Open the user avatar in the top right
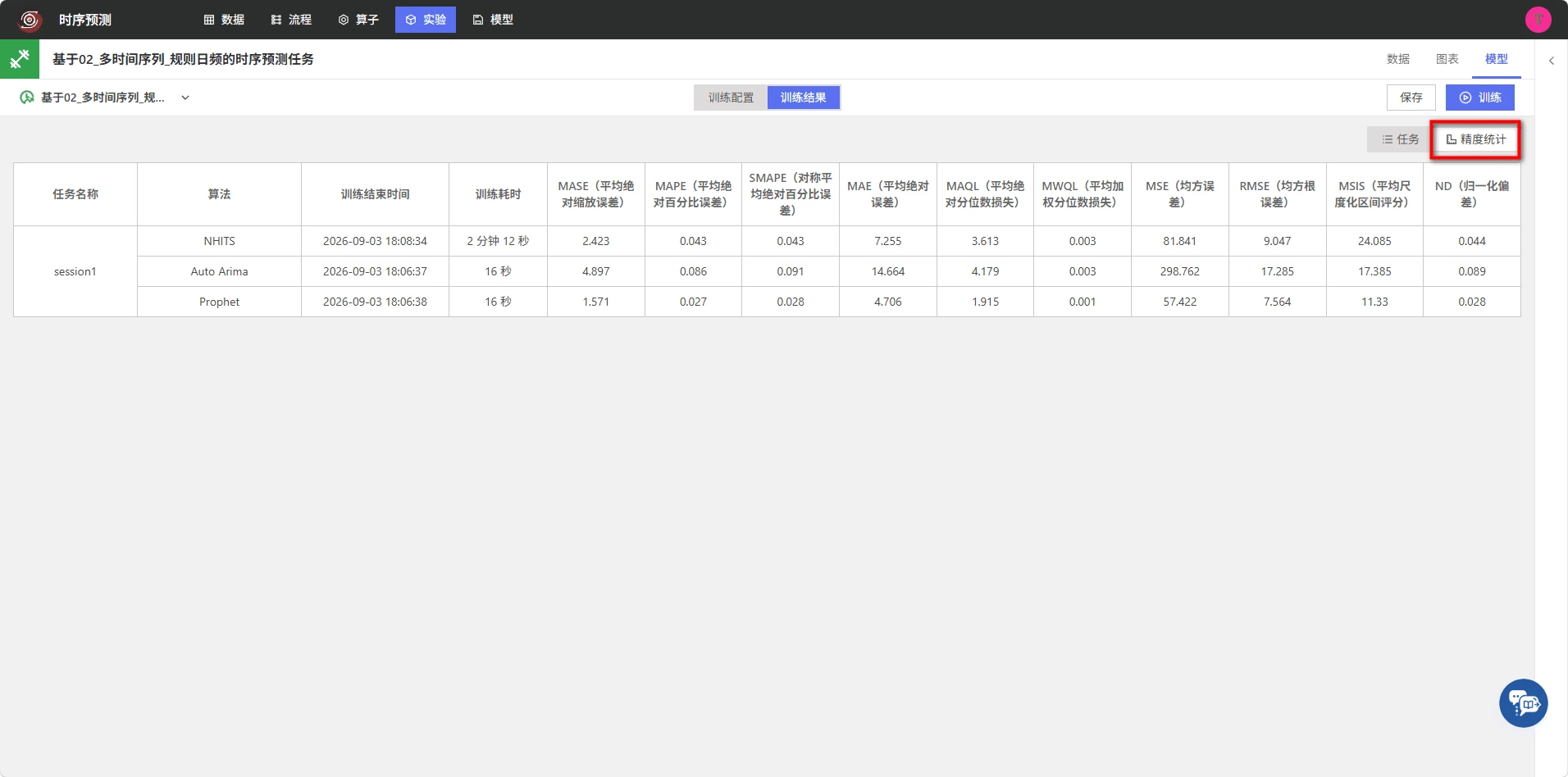1568x777 pixels. pyautogui.click(x=1538, y=20)
